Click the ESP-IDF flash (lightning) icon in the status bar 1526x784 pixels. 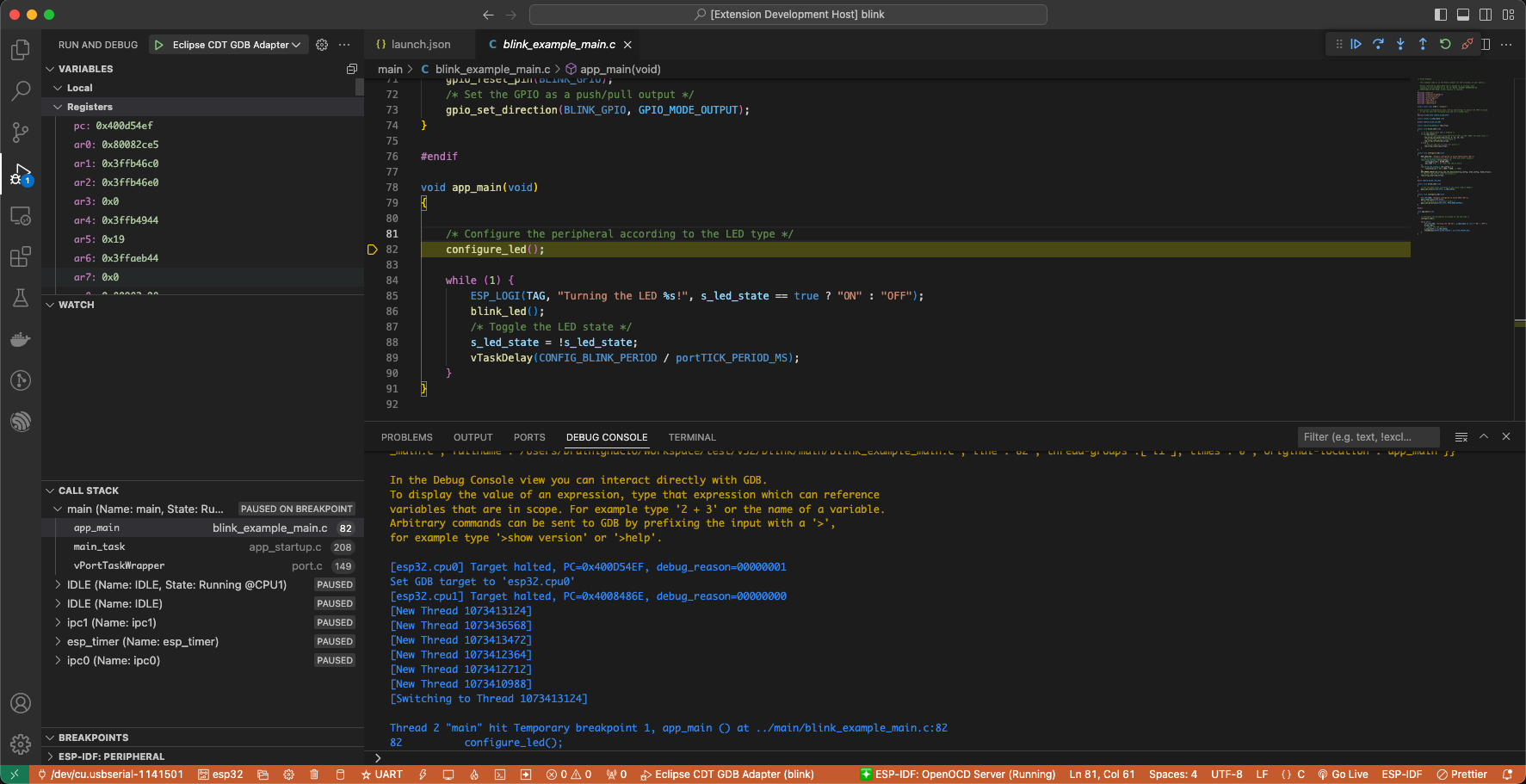coord(423,775)
